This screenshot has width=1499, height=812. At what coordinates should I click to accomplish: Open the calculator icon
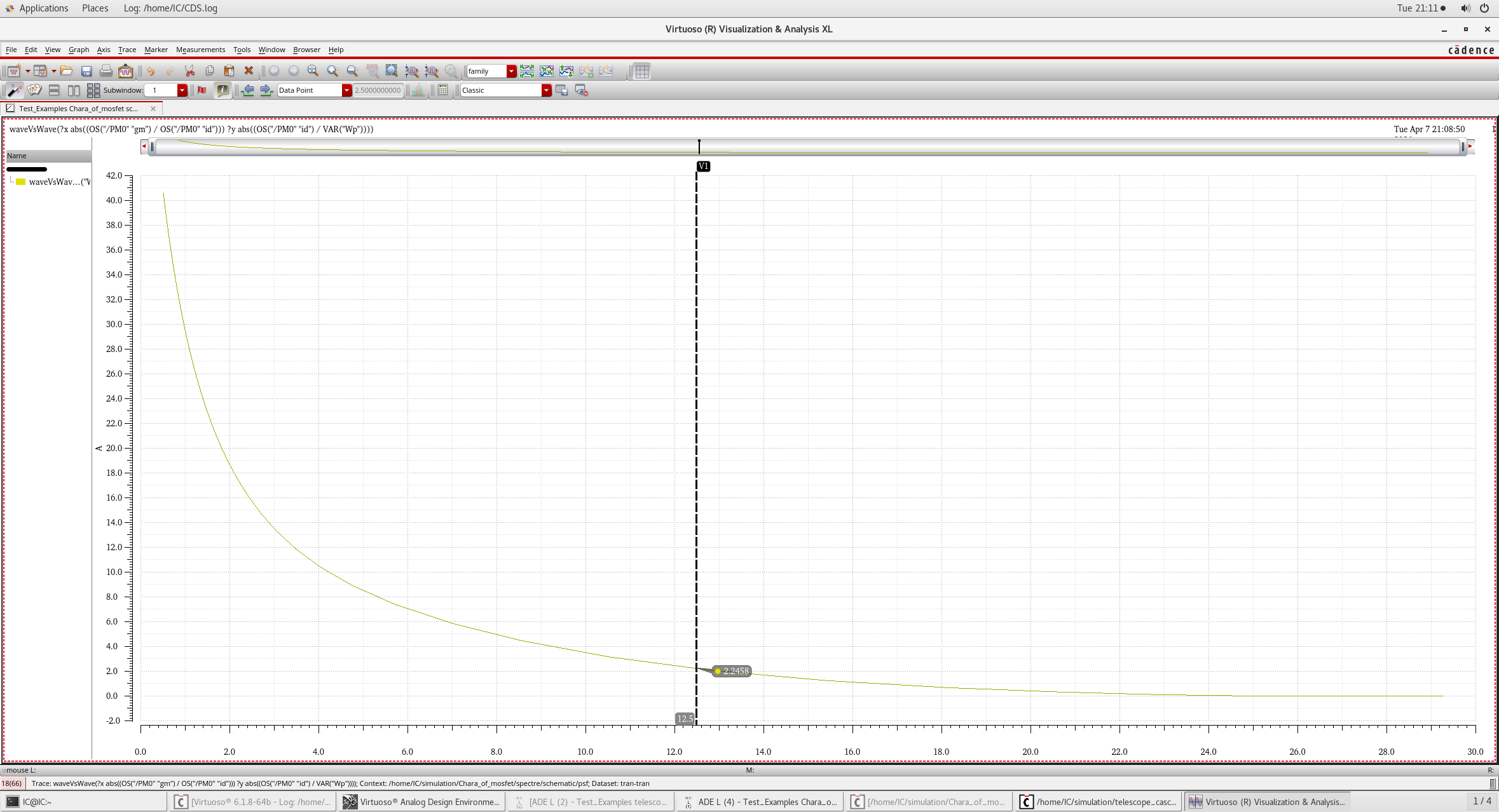point(443,90)
